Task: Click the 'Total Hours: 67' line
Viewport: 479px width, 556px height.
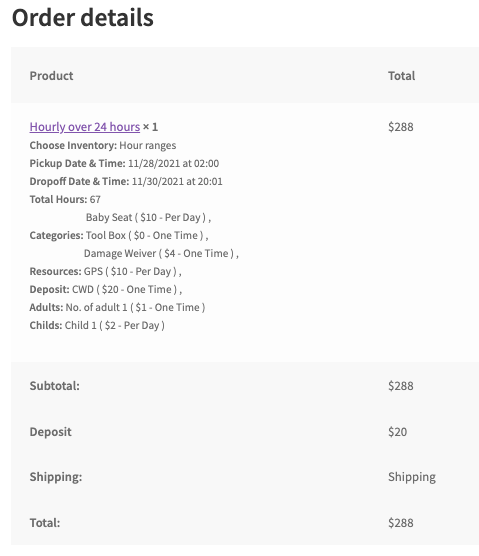Action: tap(65, 199)
